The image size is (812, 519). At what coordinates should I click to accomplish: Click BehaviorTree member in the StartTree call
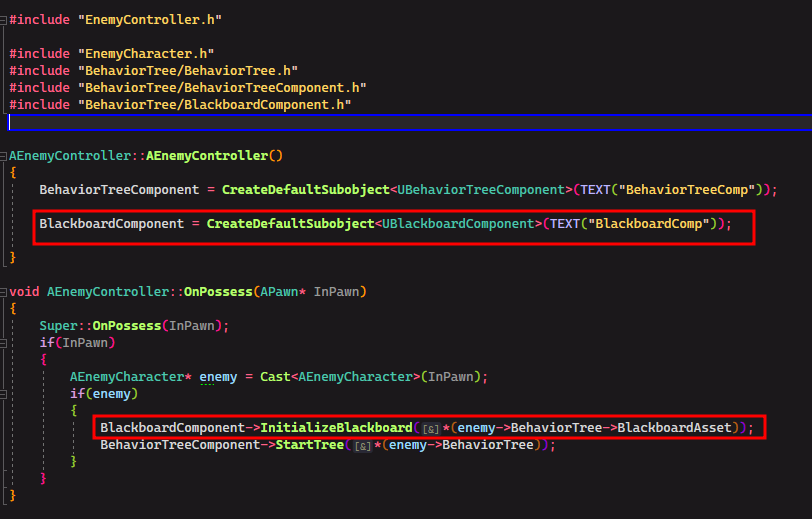click(488, 444)
